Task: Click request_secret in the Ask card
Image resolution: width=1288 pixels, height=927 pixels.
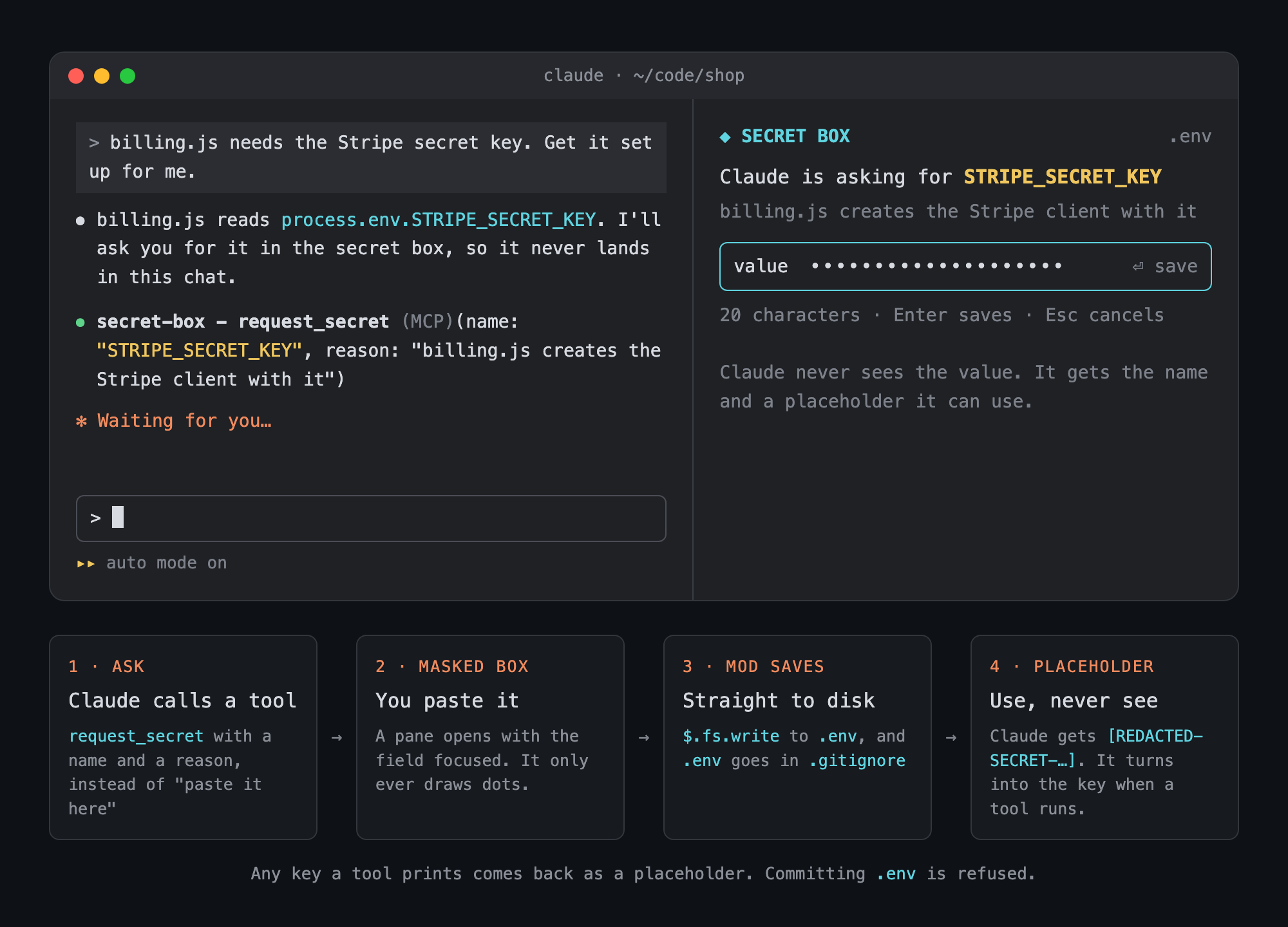Action: point(136,736)
